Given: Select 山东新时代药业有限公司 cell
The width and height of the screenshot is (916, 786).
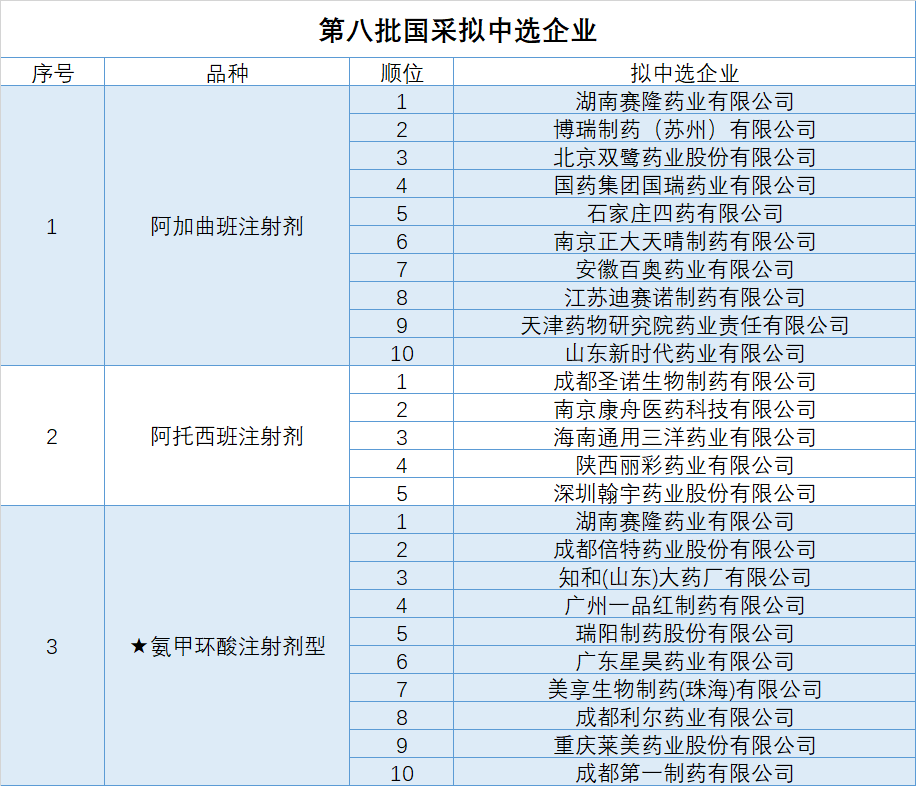Looking at the screenshot, I should pyautogui.click(x=684, y=353).
